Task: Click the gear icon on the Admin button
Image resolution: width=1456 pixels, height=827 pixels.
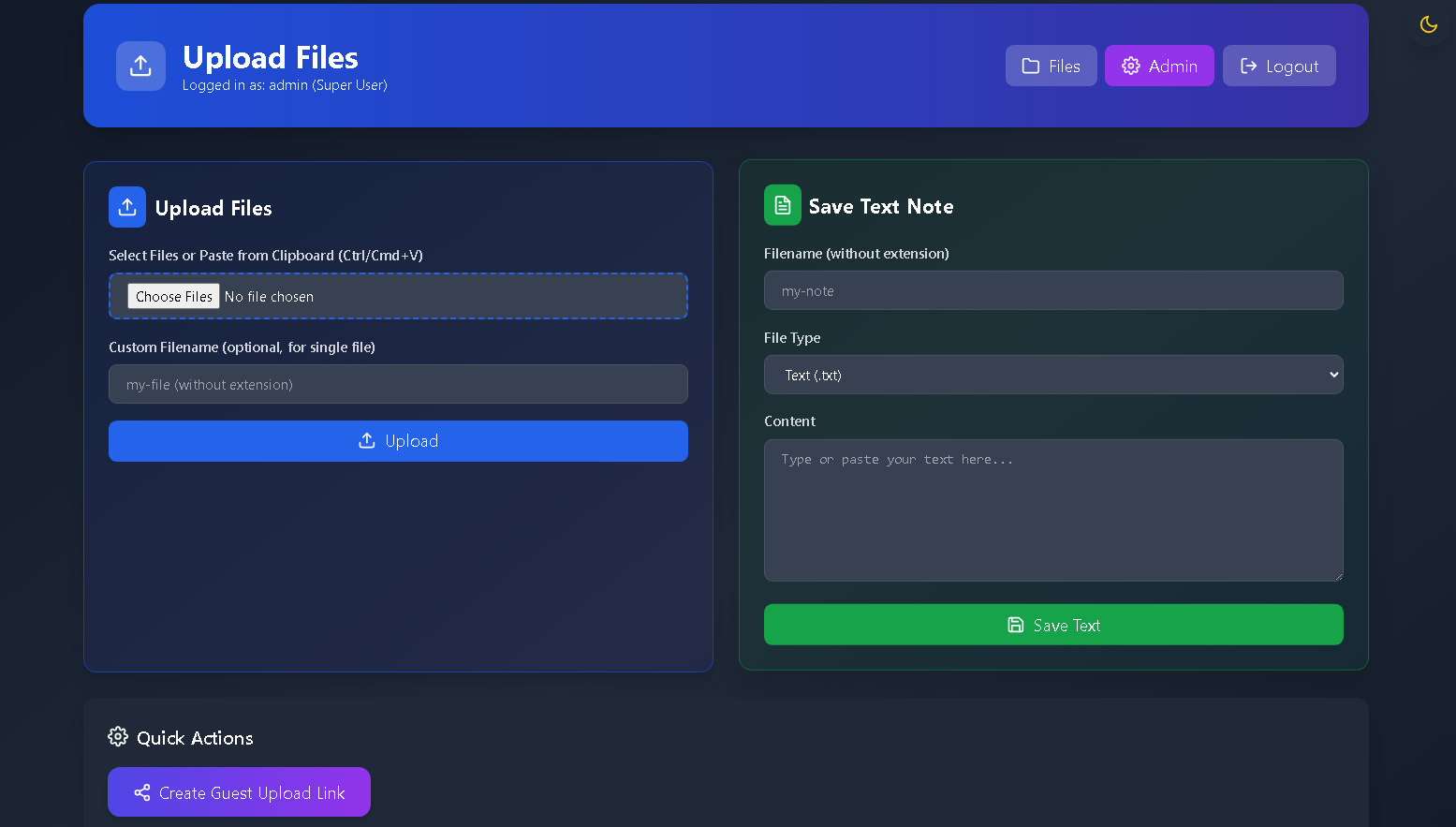Action: (x=1130, y=66)
